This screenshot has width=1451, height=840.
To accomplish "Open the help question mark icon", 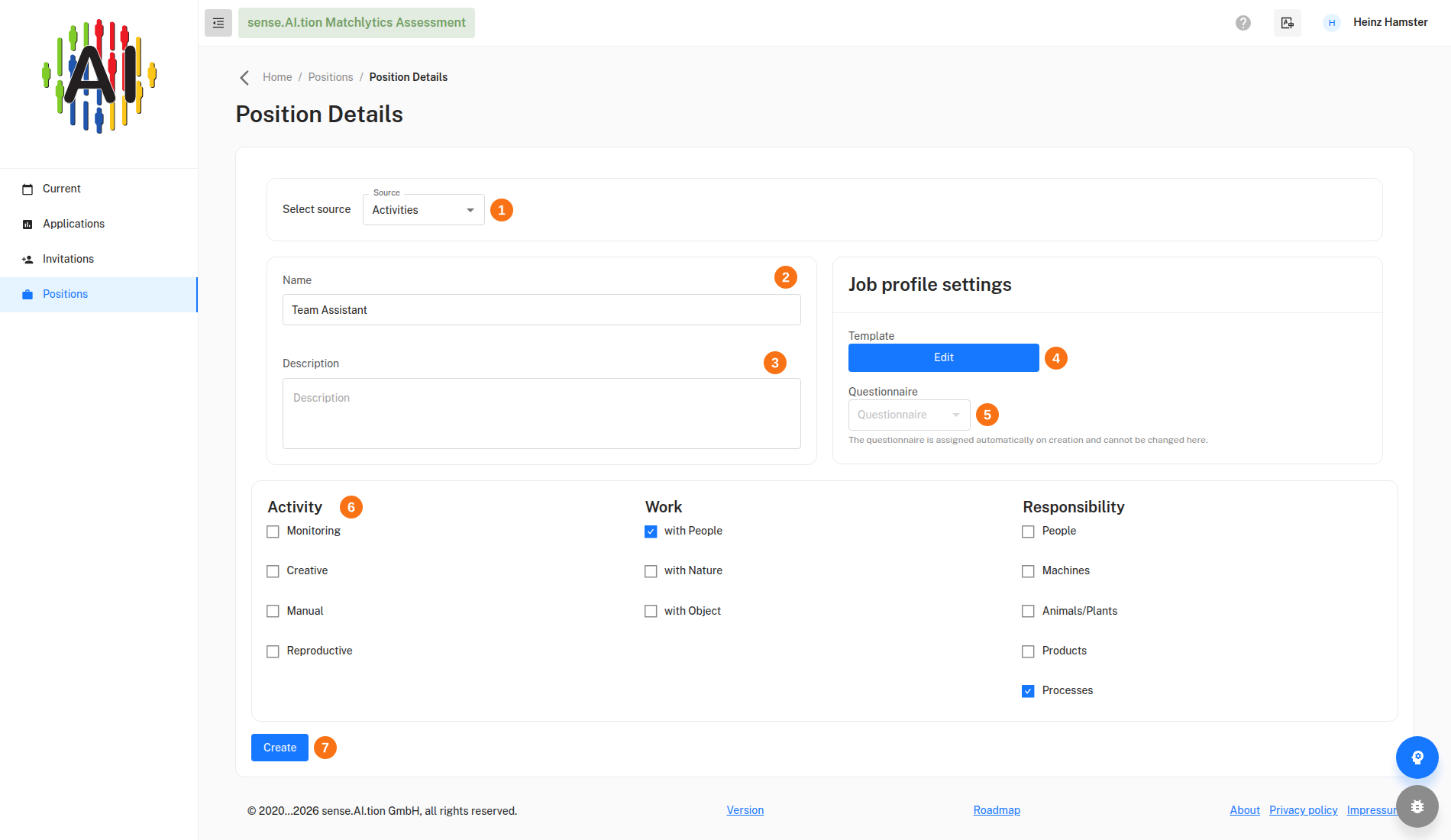I will 1243,23.
